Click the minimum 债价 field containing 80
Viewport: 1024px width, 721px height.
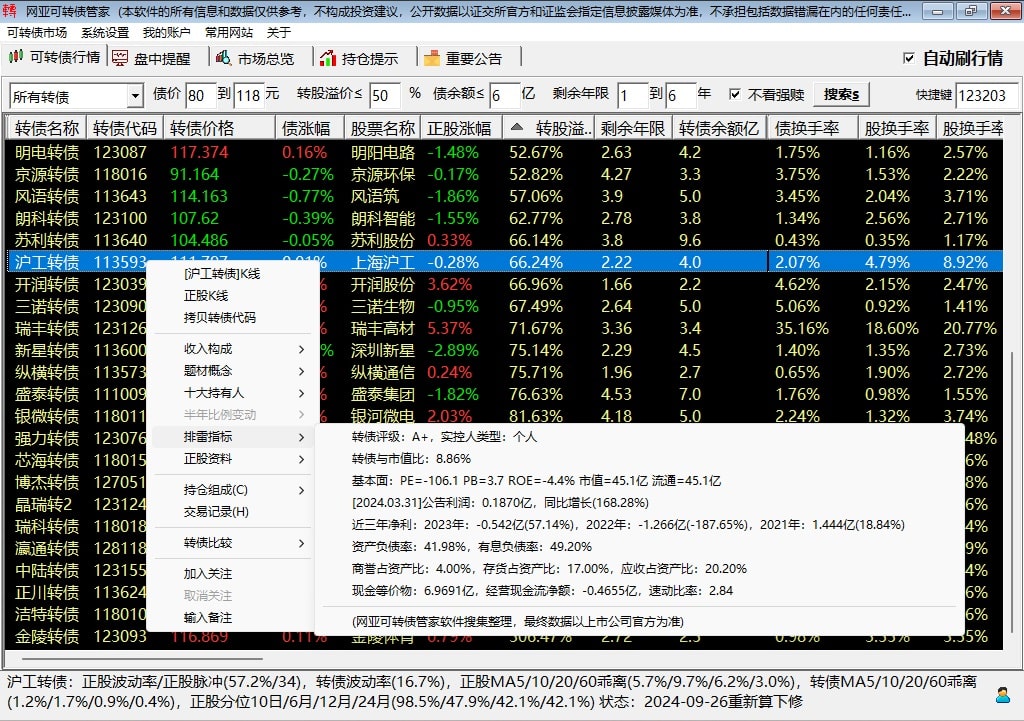200,95
